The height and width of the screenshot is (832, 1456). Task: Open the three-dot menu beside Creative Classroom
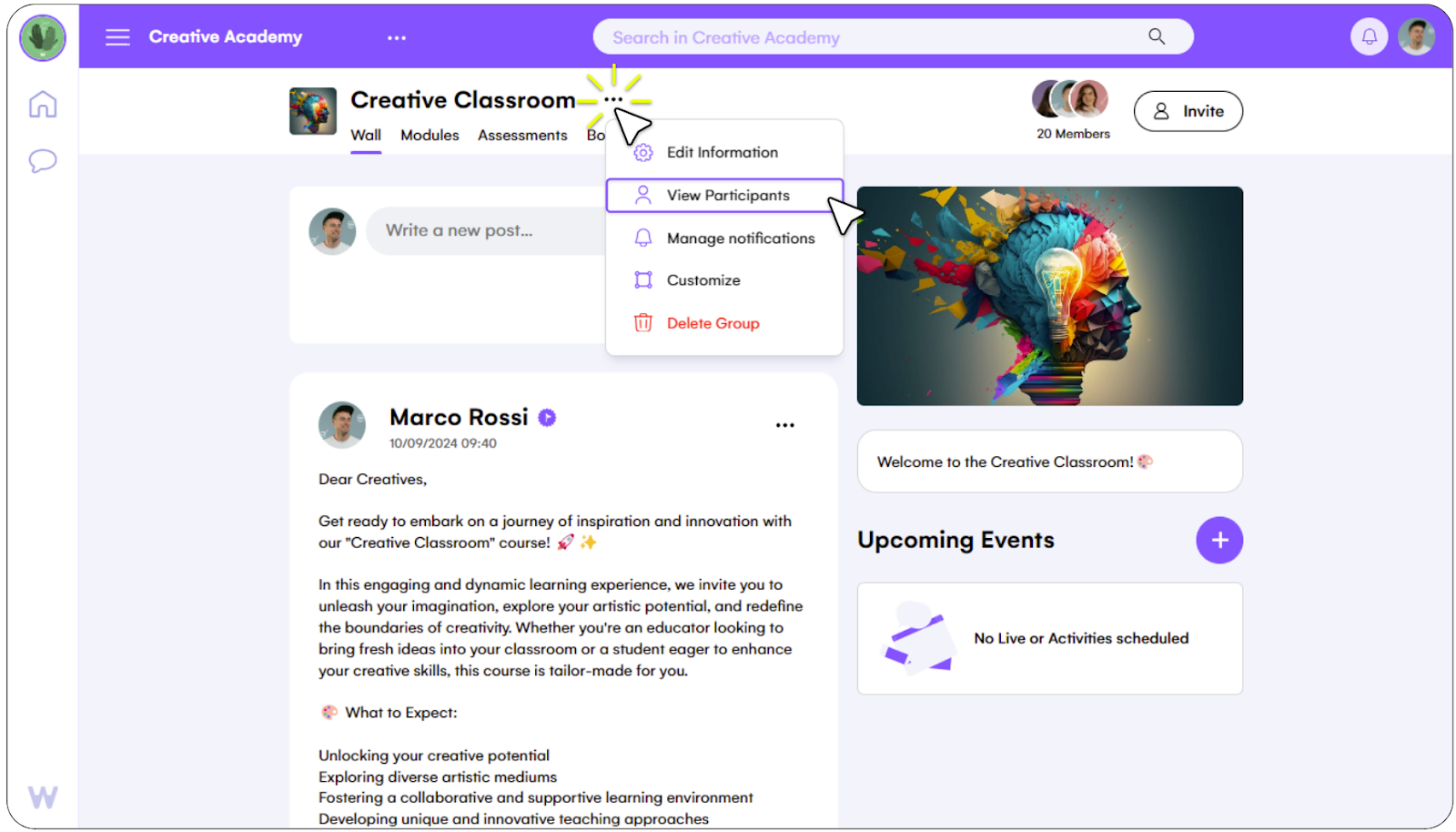[x=614, y=99]
